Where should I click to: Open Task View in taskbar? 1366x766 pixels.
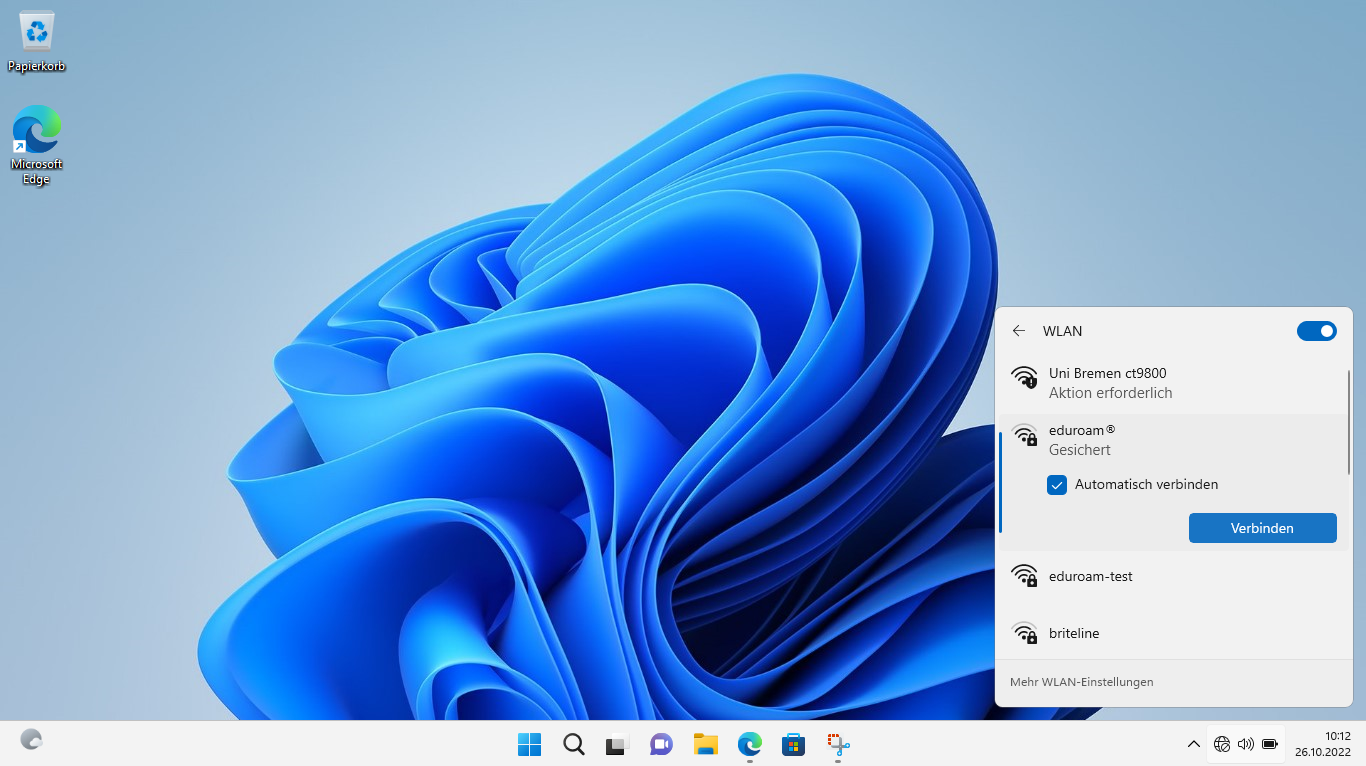pyautogui.click(x=616, y=744)
